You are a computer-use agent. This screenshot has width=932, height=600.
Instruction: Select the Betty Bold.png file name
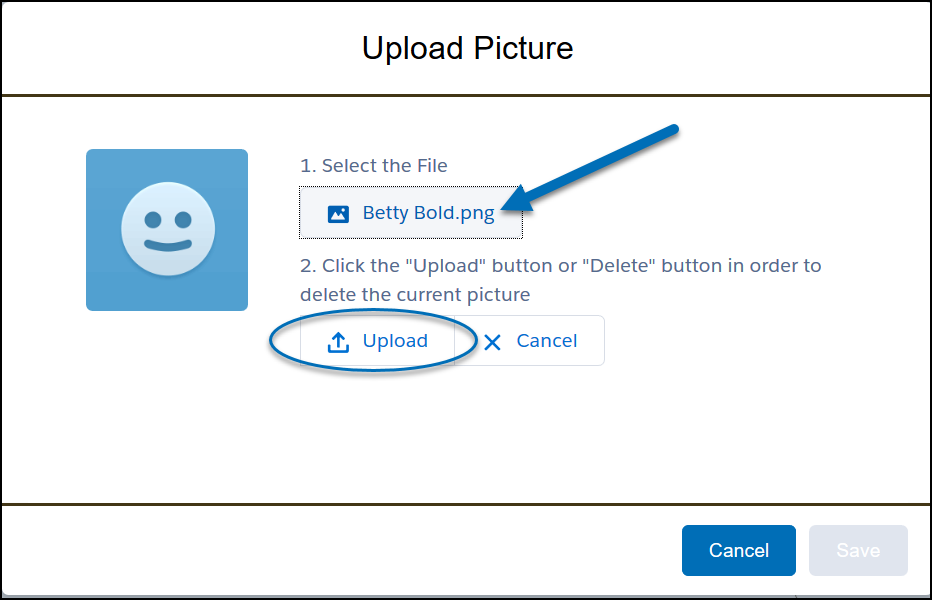tap(428, 213)
